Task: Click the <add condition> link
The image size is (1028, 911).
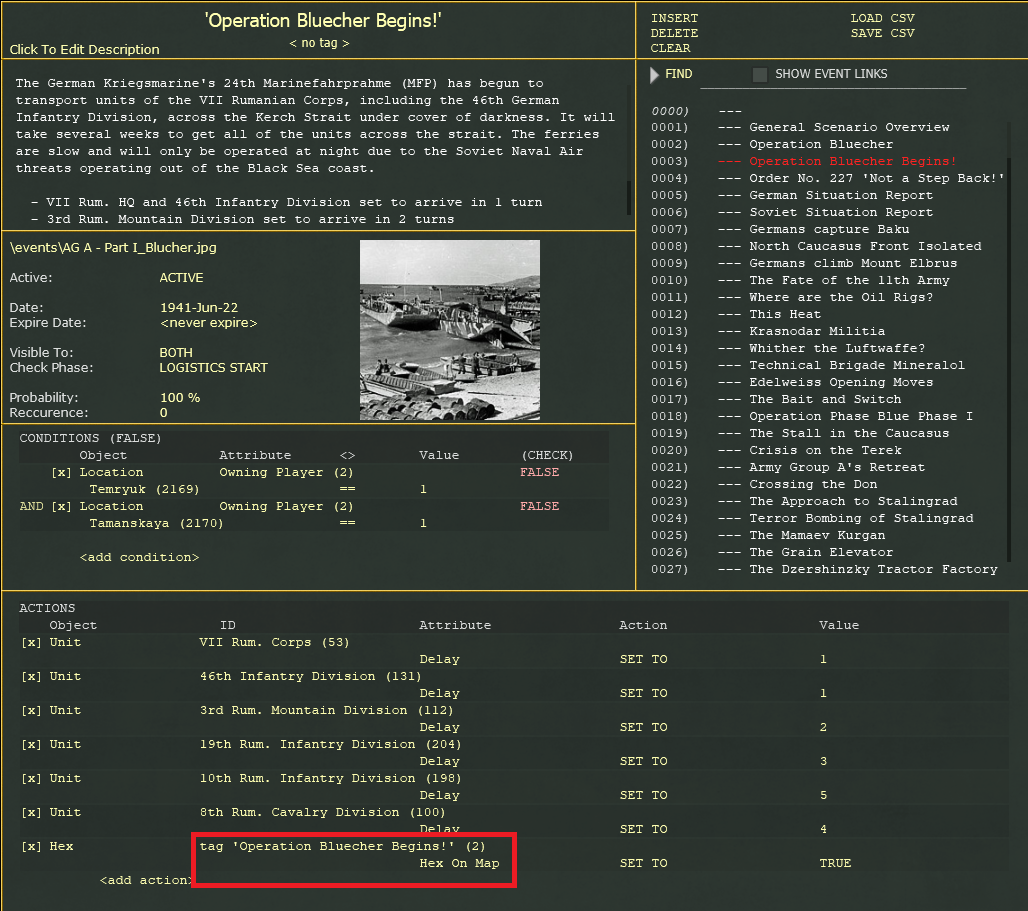Action: [139, 558]
